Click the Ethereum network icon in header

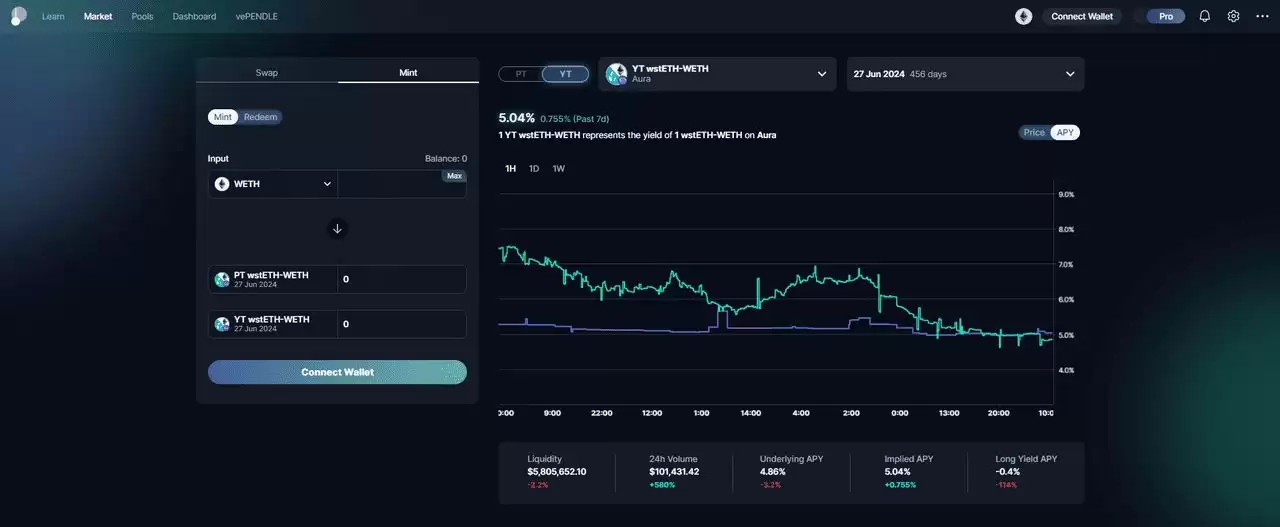click(1023, 16)
